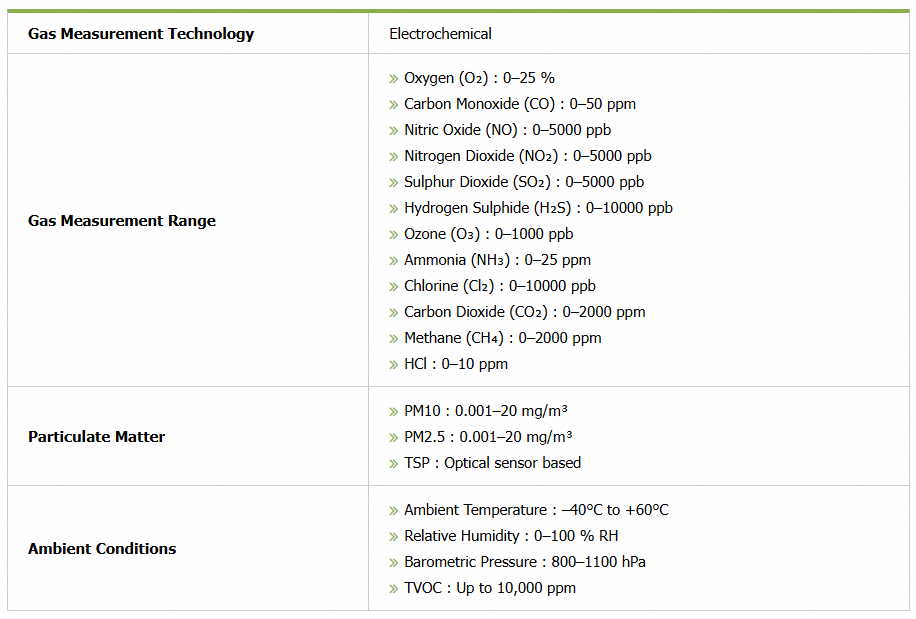
Task: Select the Hydrogen Sulphide (H₂S) range line
Action: click(x=538, y=208)
